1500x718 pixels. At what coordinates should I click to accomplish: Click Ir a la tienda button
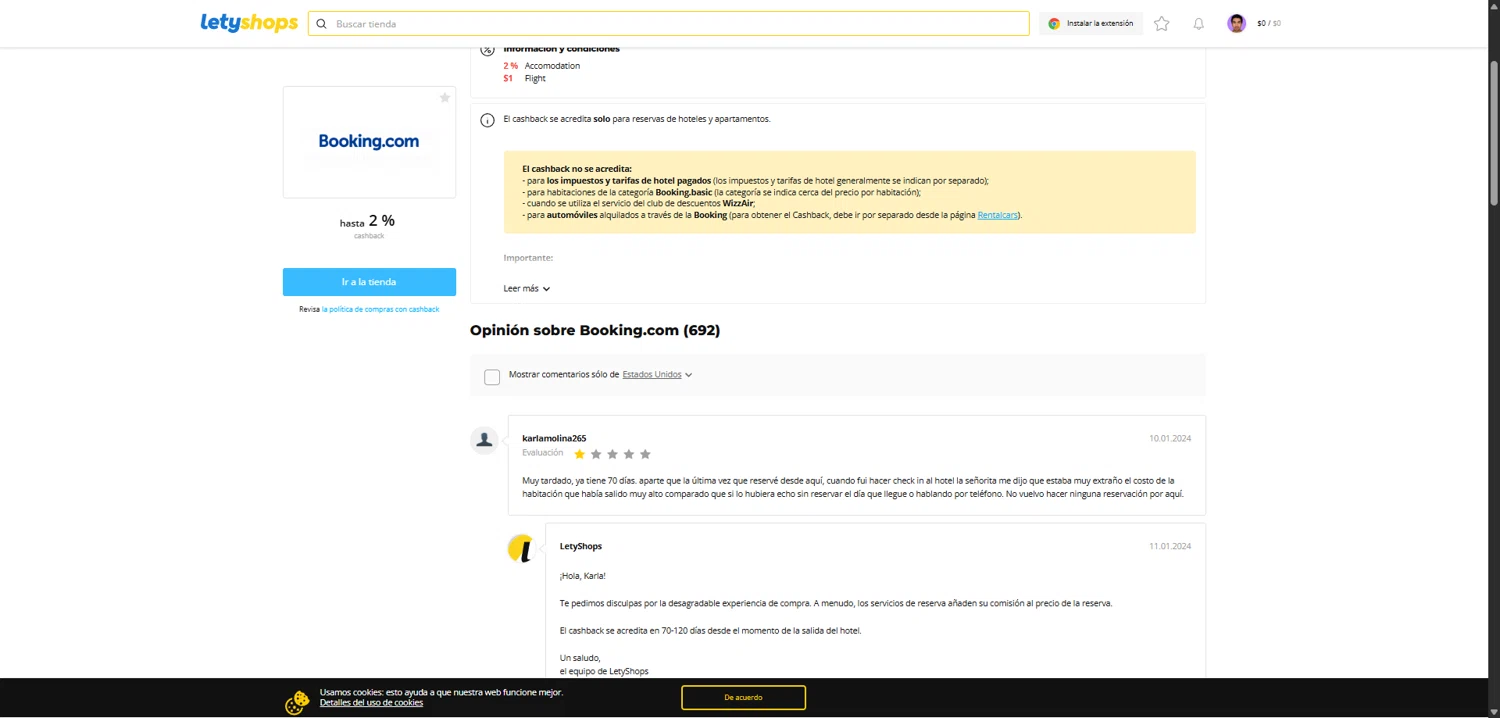point(369,282)
